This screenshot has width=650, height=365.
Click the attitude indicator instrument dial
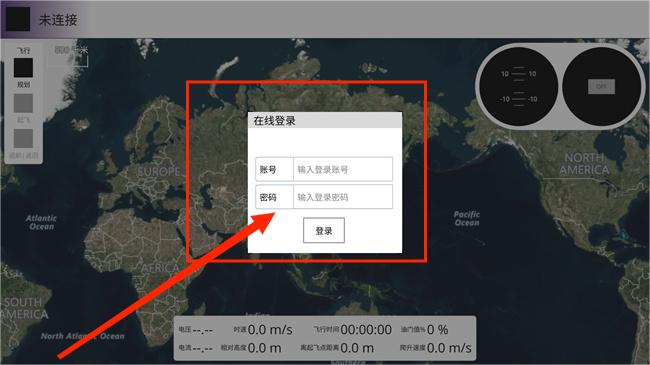(518, 86)
